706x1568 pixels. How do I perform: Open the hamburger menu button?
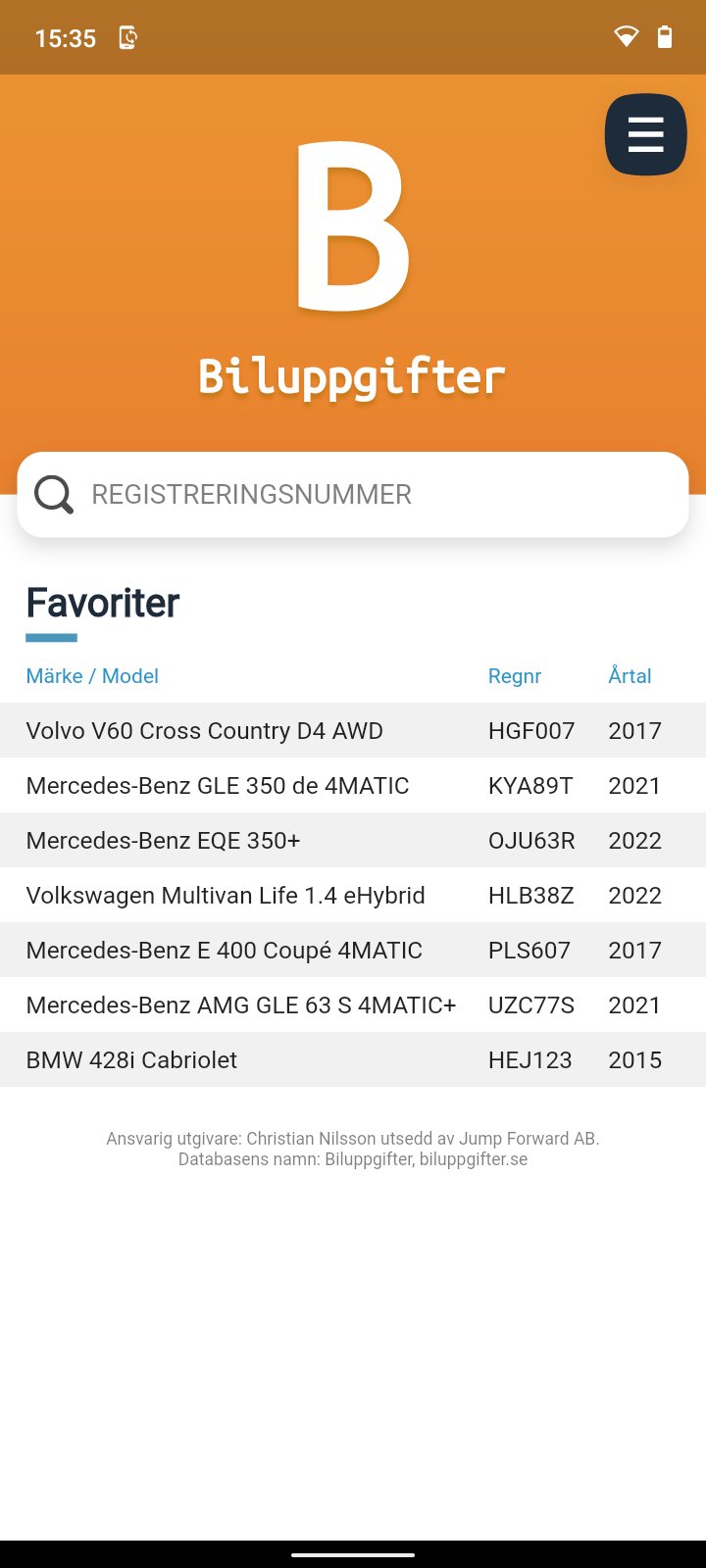645,134
